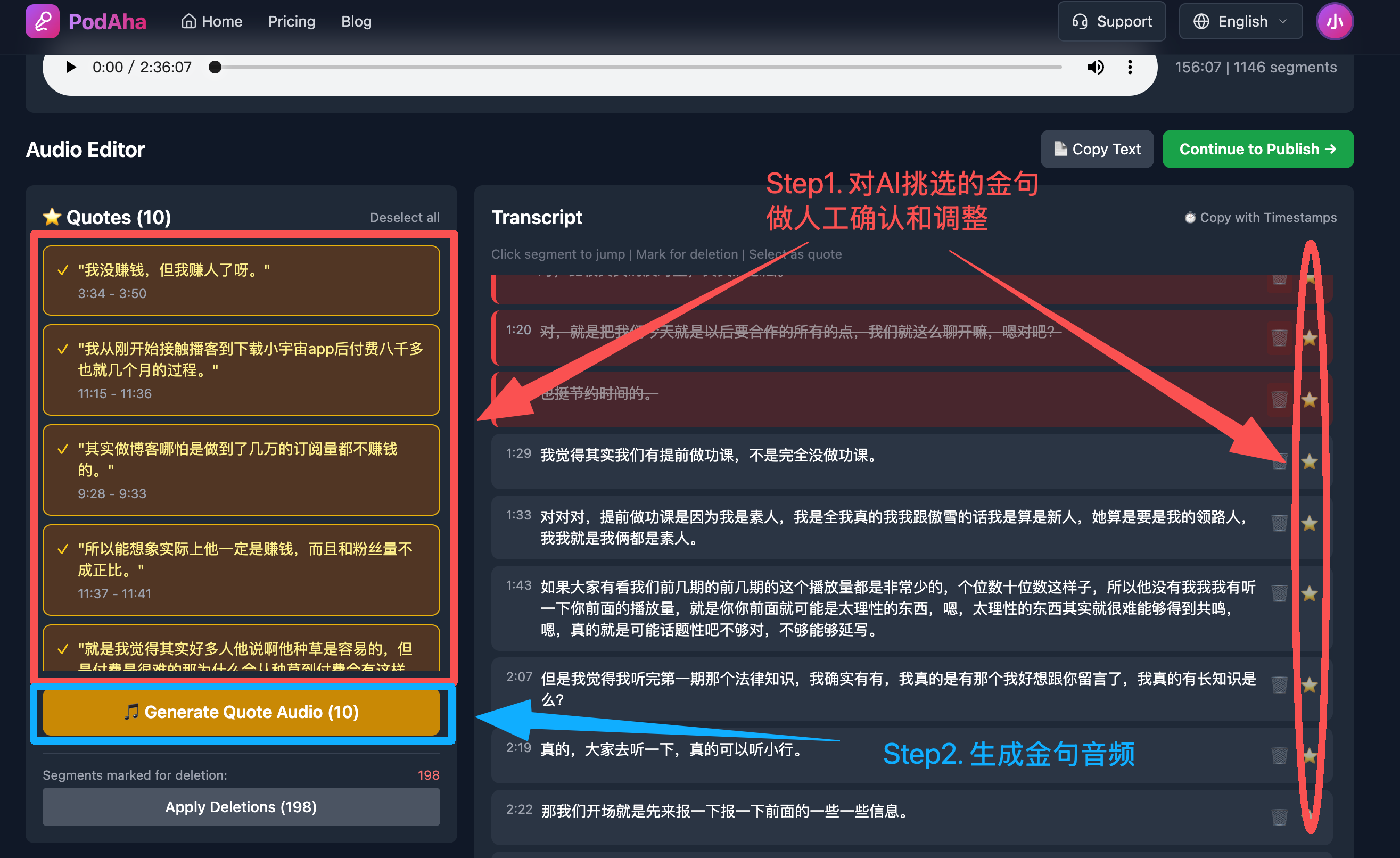Click Continue to Publish button
The height and width of the screenshot is (858, 1400).
coord(1257,149)
